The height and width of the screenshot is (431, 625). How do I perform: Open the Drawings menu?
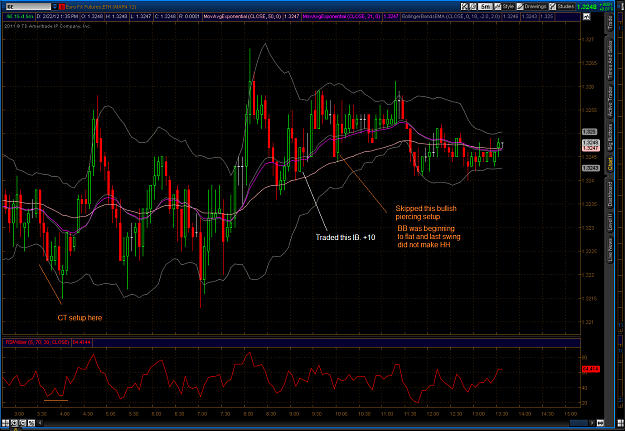click(532, 6)
